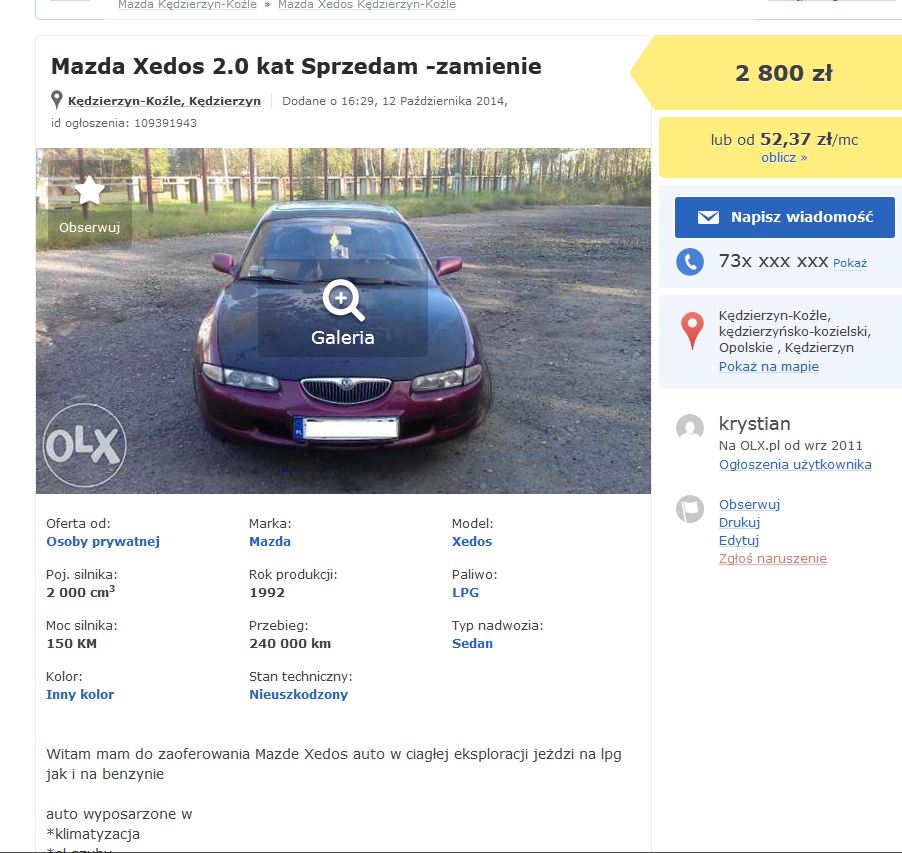902x853 pixels.
Task: Click location pin beside Kędzierzyn-Koźle heading
Action: pos(57,101)
